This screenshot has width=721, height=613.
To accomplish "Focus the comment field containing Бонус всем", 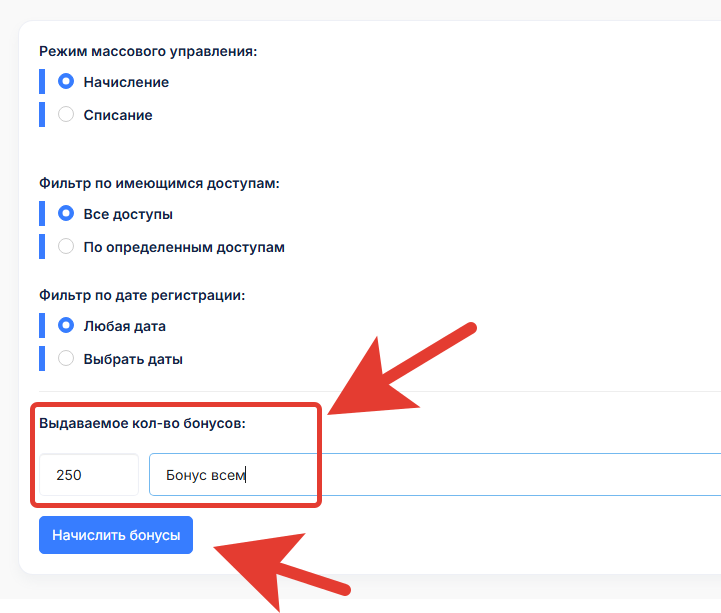I will coord(435,475).
